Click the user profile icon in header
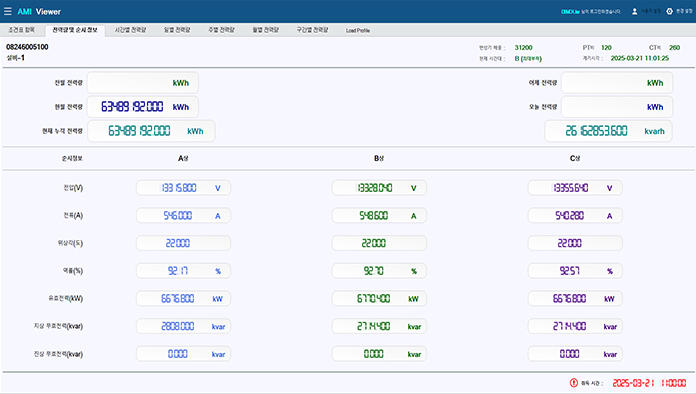 point(634,12)
